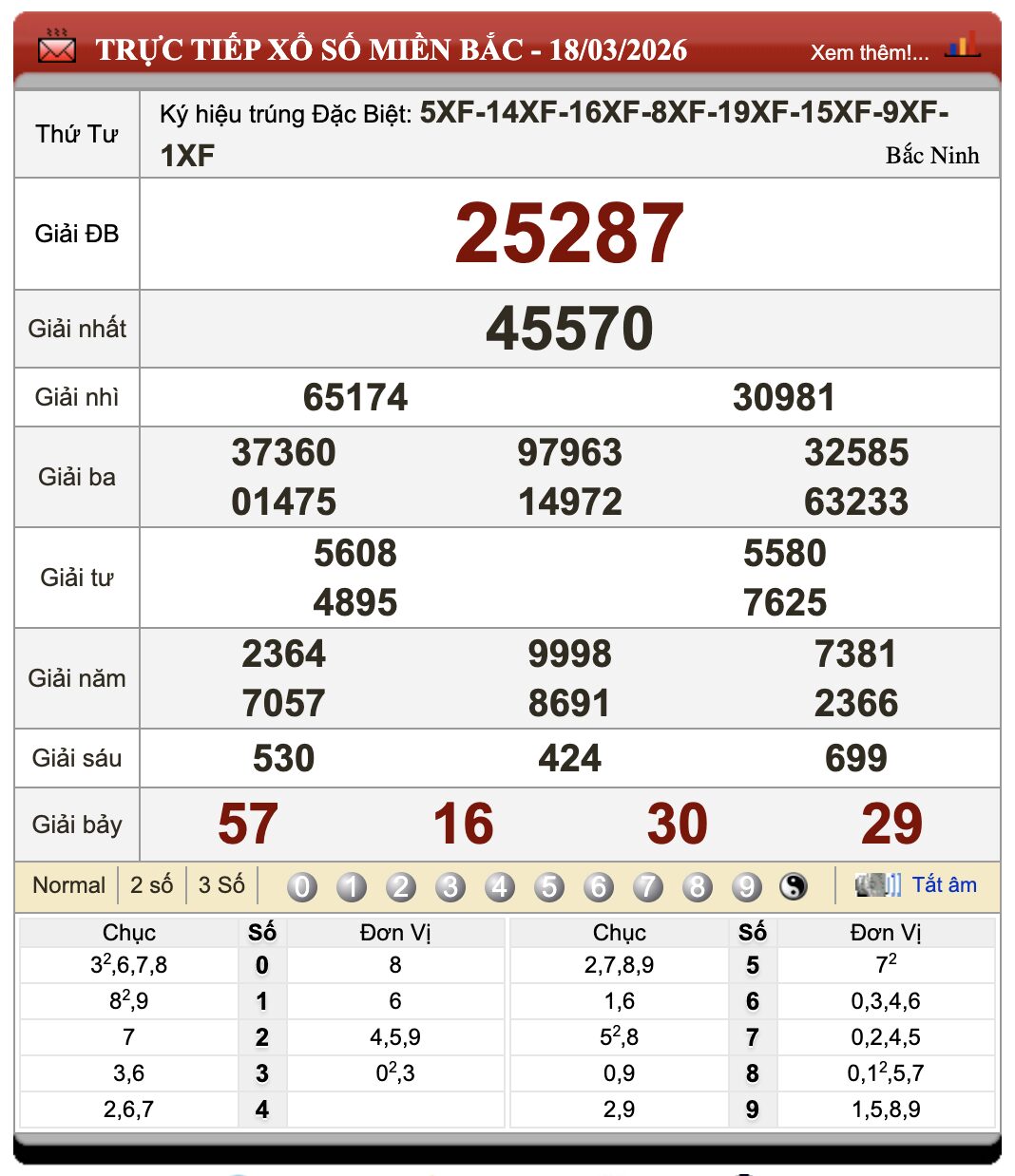Select the number 2 ball
This screenshot has height=1176, width=1015.
(x=401, y=885)
